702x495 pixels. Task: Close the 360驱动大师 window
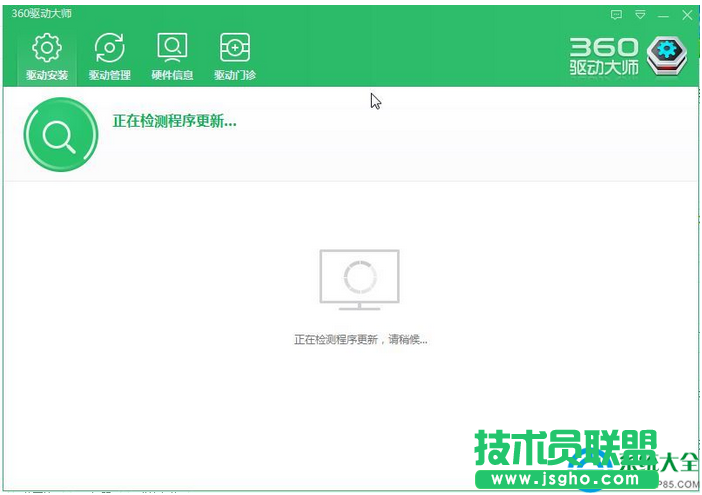coord(687,15)
